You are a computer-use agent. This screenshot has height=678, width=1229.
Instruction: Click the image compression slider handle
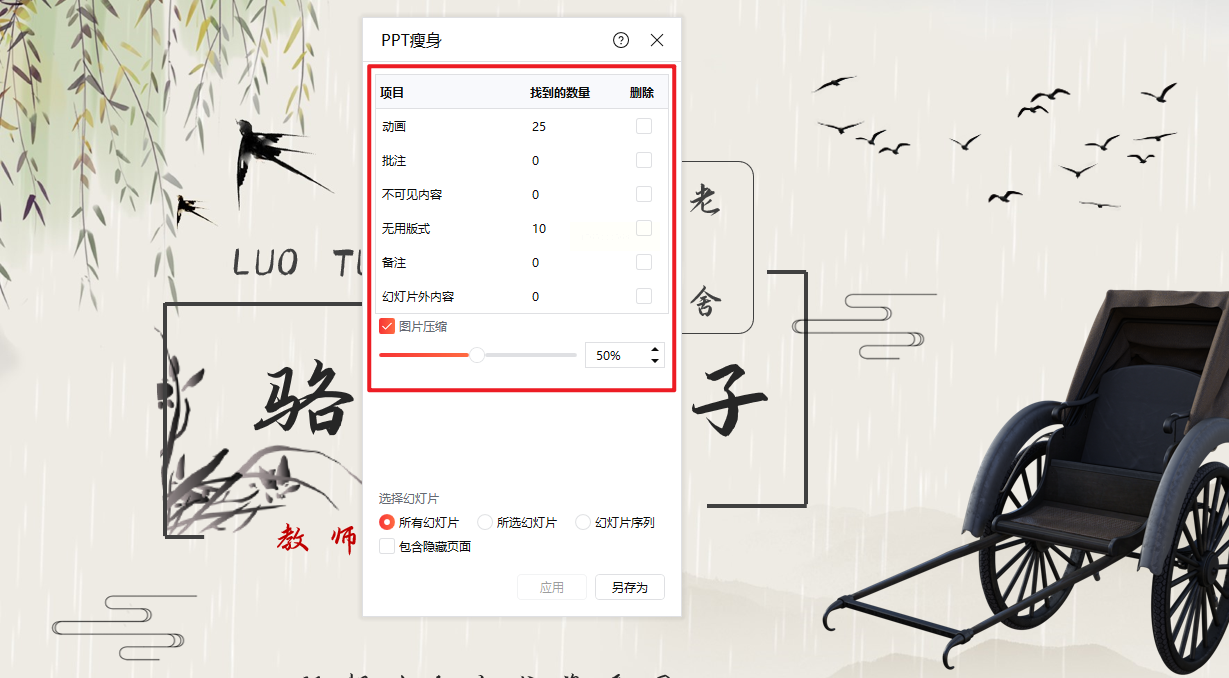(x=477, y=355)
